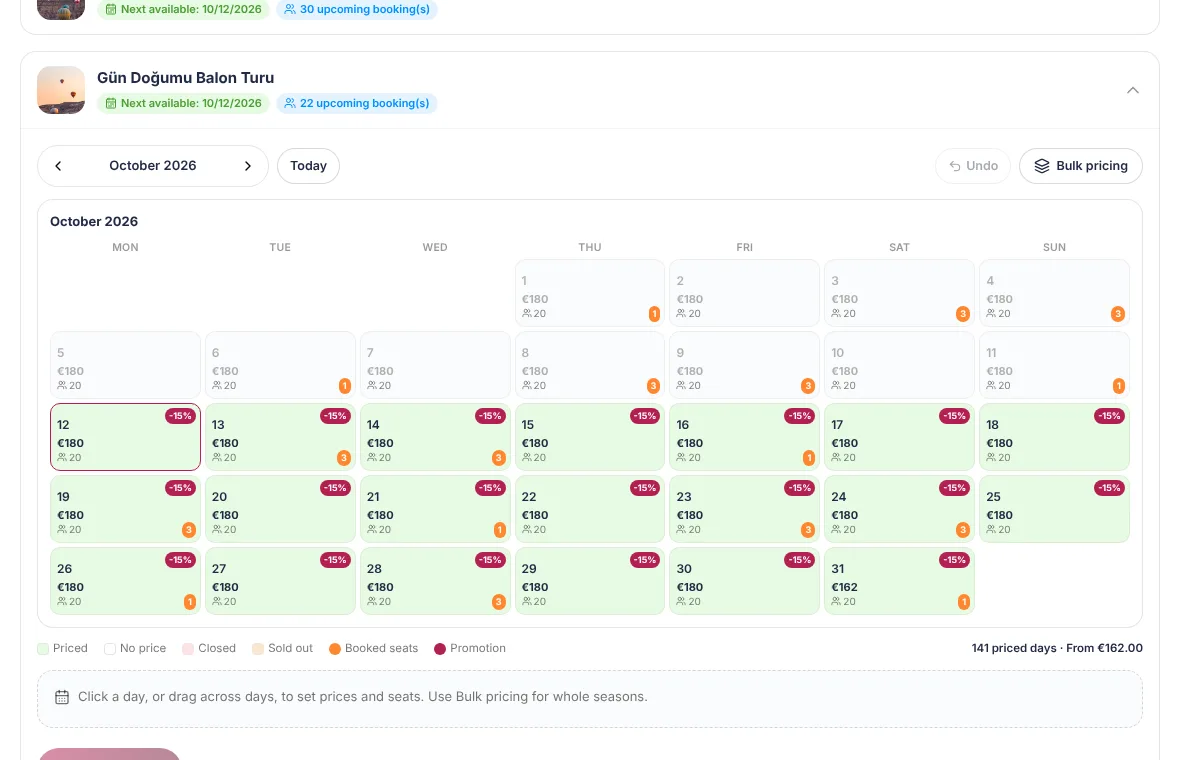1180x760 pixels.
Task: Click the Sold out legend swatch
Action: click(x=258, y=649)
